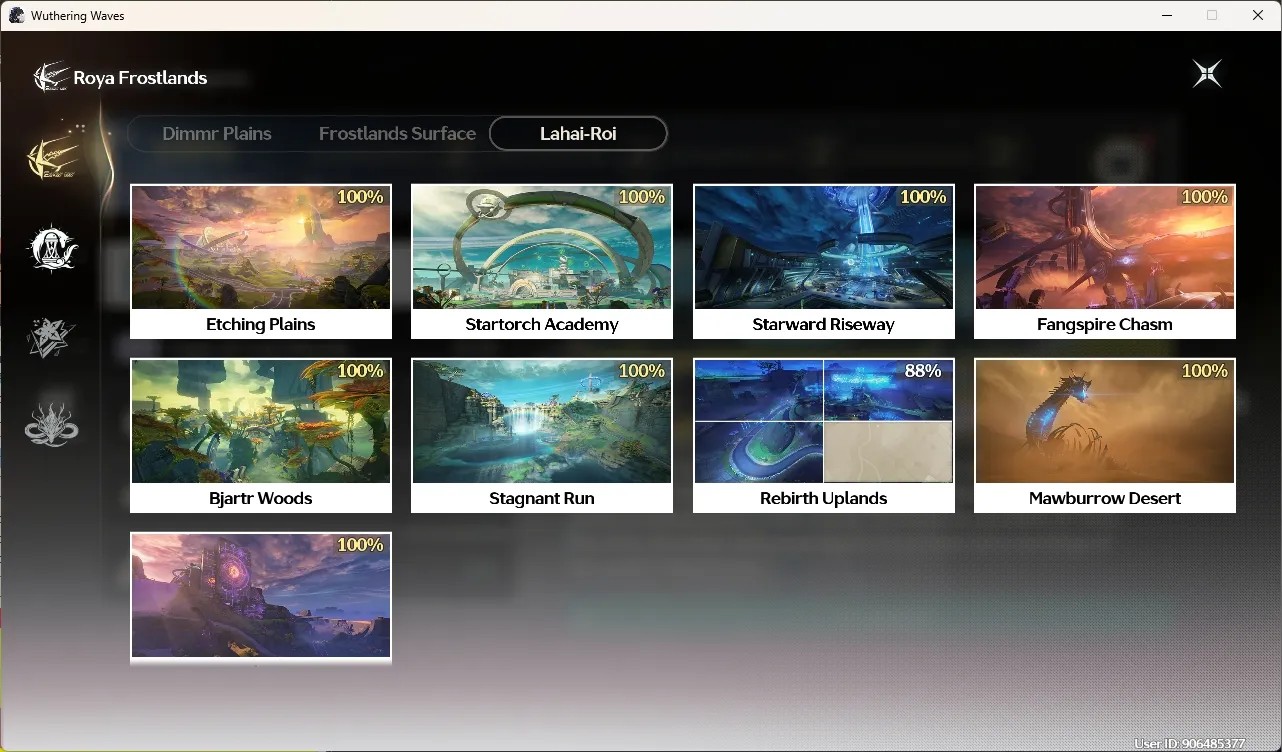The height and width of the screenshot is (752, 1282).
Task: Open the round hourglass-crest region in sidebar
Action: tap(52, 247)
